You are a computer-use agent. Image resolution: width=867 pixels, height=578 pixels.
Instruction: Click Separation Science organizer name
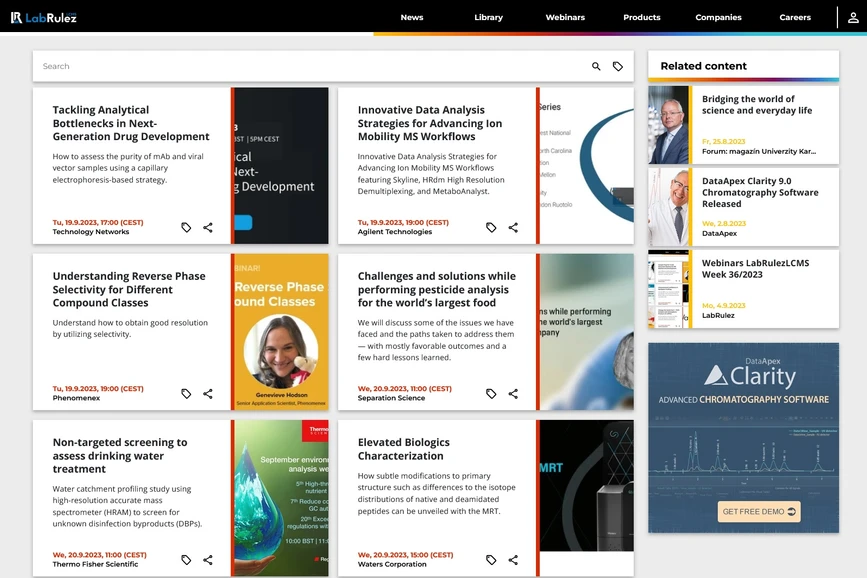click(x=391, y=398)
